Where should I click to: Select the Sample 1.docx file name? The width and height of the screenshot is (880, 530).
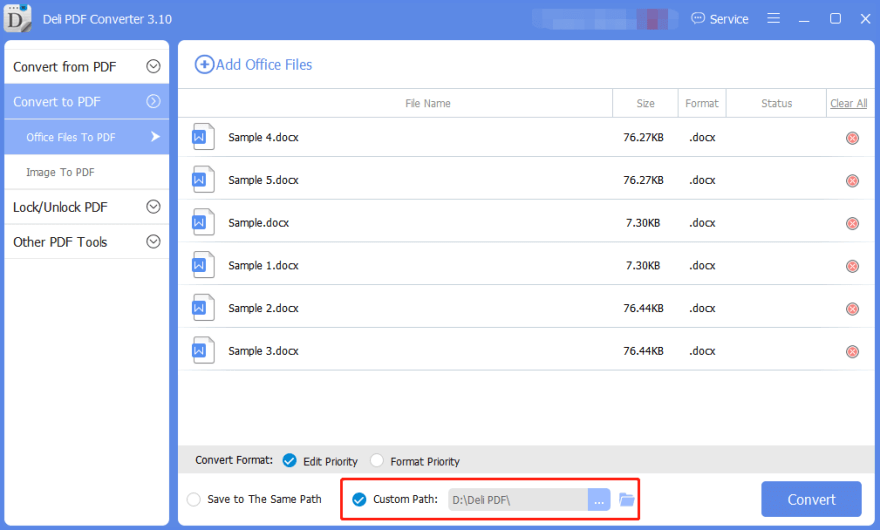click(263, 266)
